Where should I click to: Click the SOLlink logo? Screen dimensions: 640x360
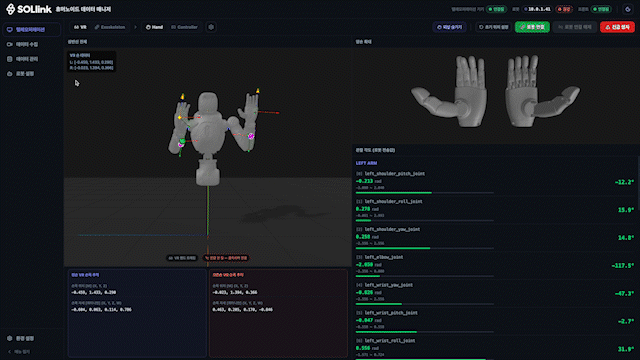(x=29, y=9)
